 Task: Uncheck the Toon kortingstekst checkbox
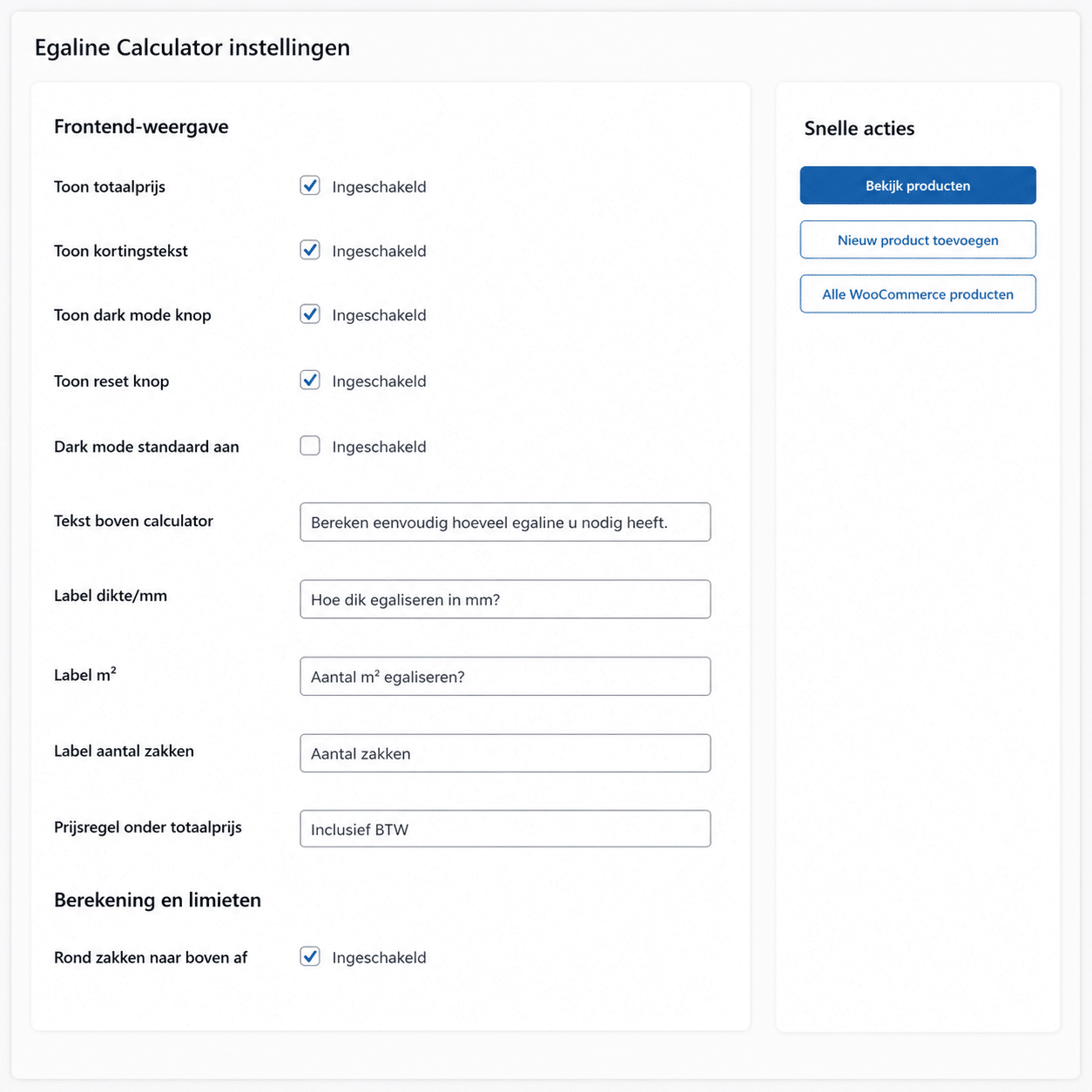[x=310, y=250]
